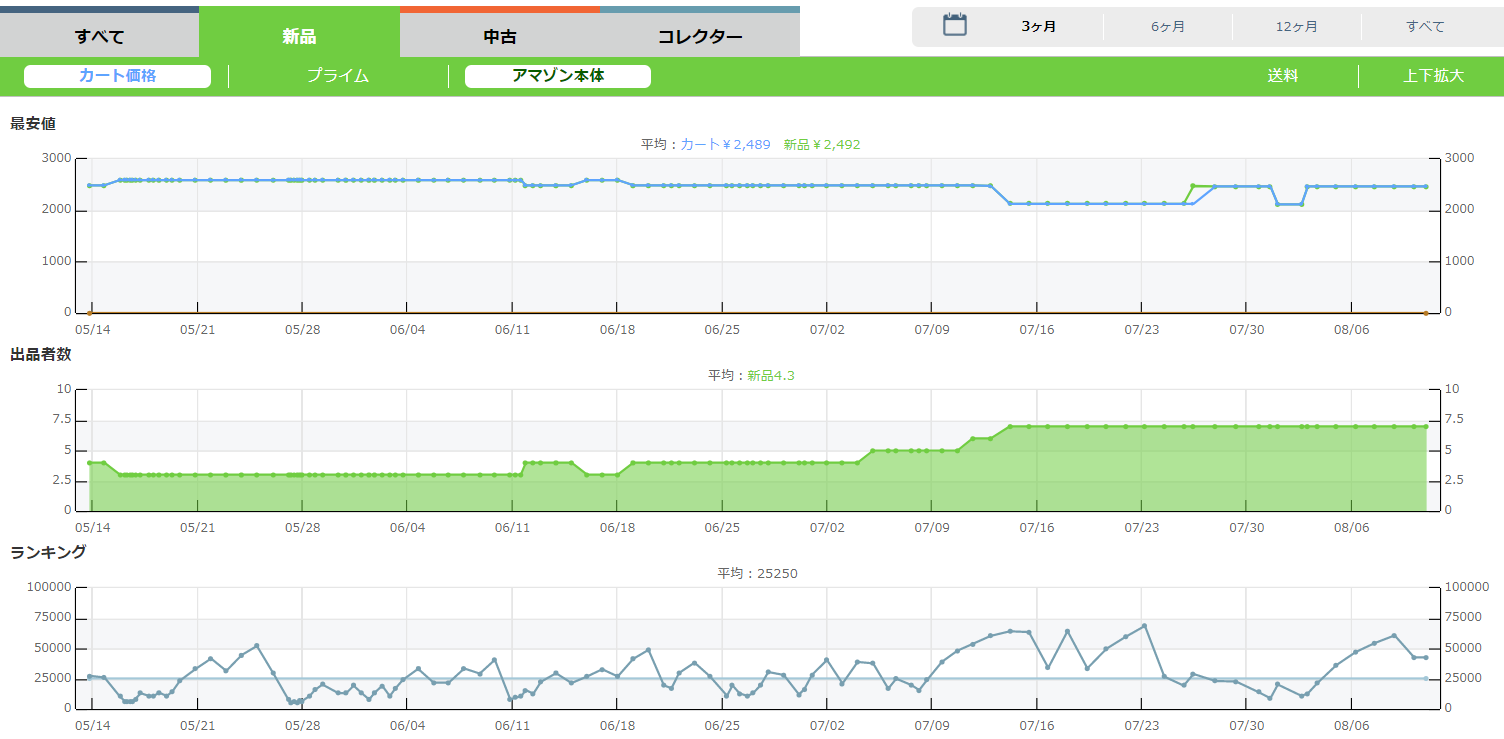The height and width of the screenshot is (739, 1504).
Task: Toggle the アマゾン本体 filter
Action: point(558,76)
